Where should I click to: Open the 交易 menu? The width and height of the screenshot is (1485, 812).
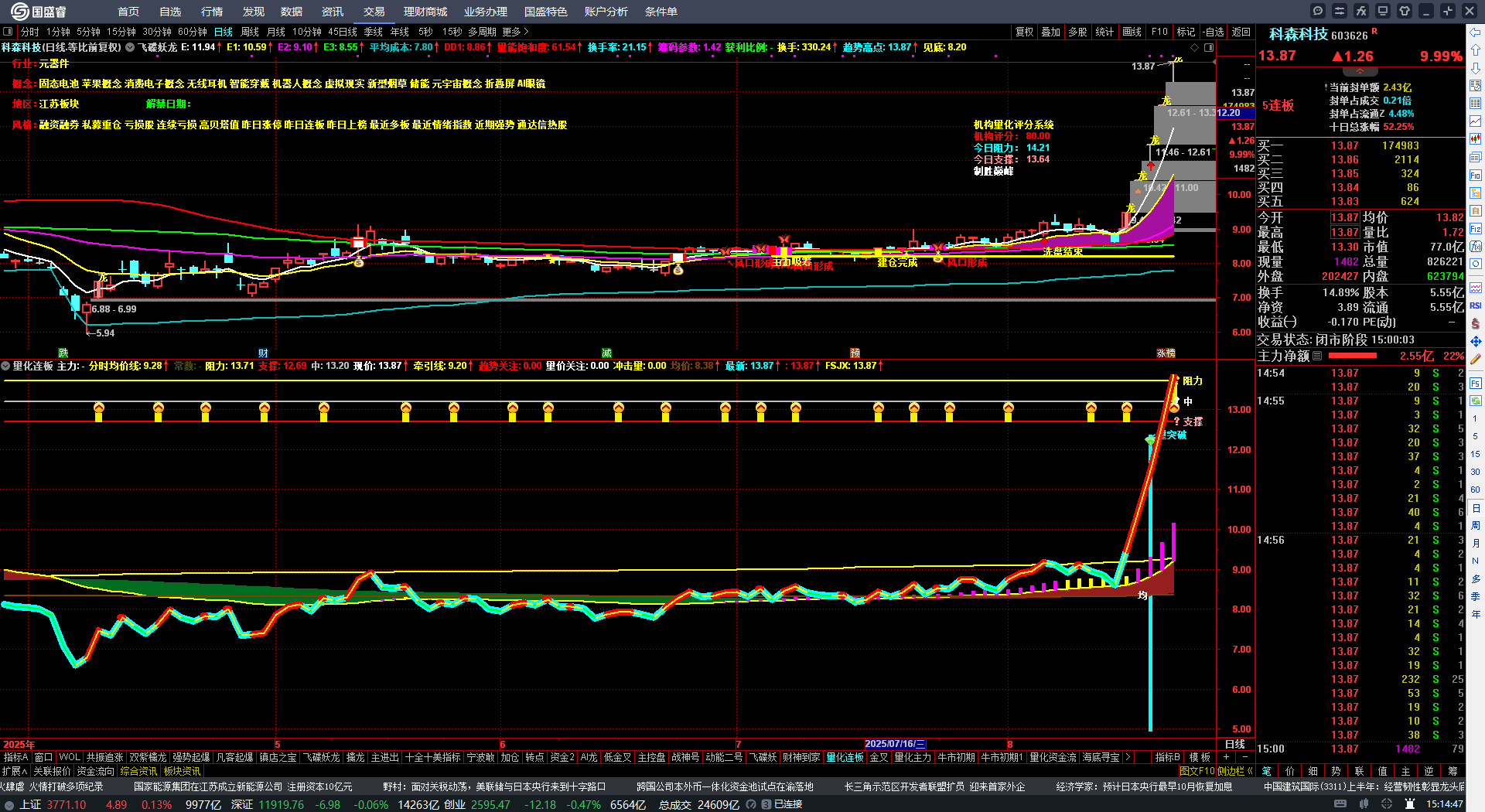(374, 12)
